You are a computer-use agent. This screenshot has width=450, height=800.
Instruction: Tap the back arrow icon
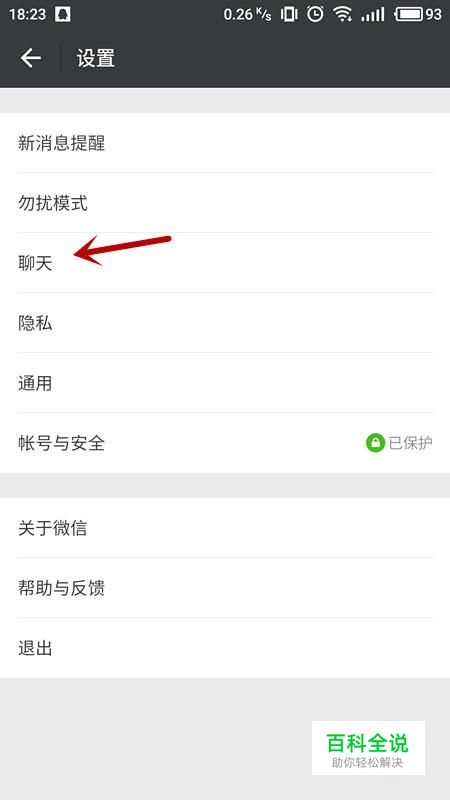[31, 58]
